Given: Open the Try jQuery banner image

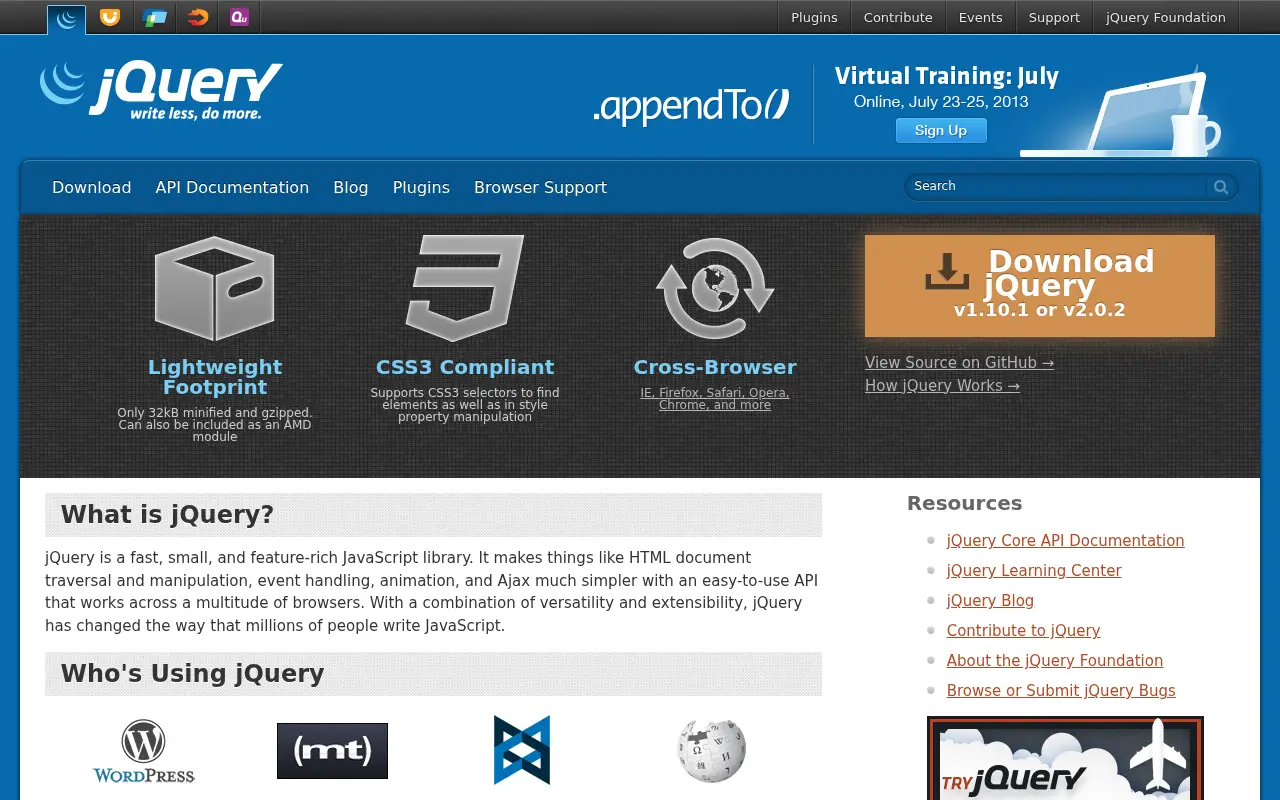Looking at the screenshot, I should [x=1065, y=758].
